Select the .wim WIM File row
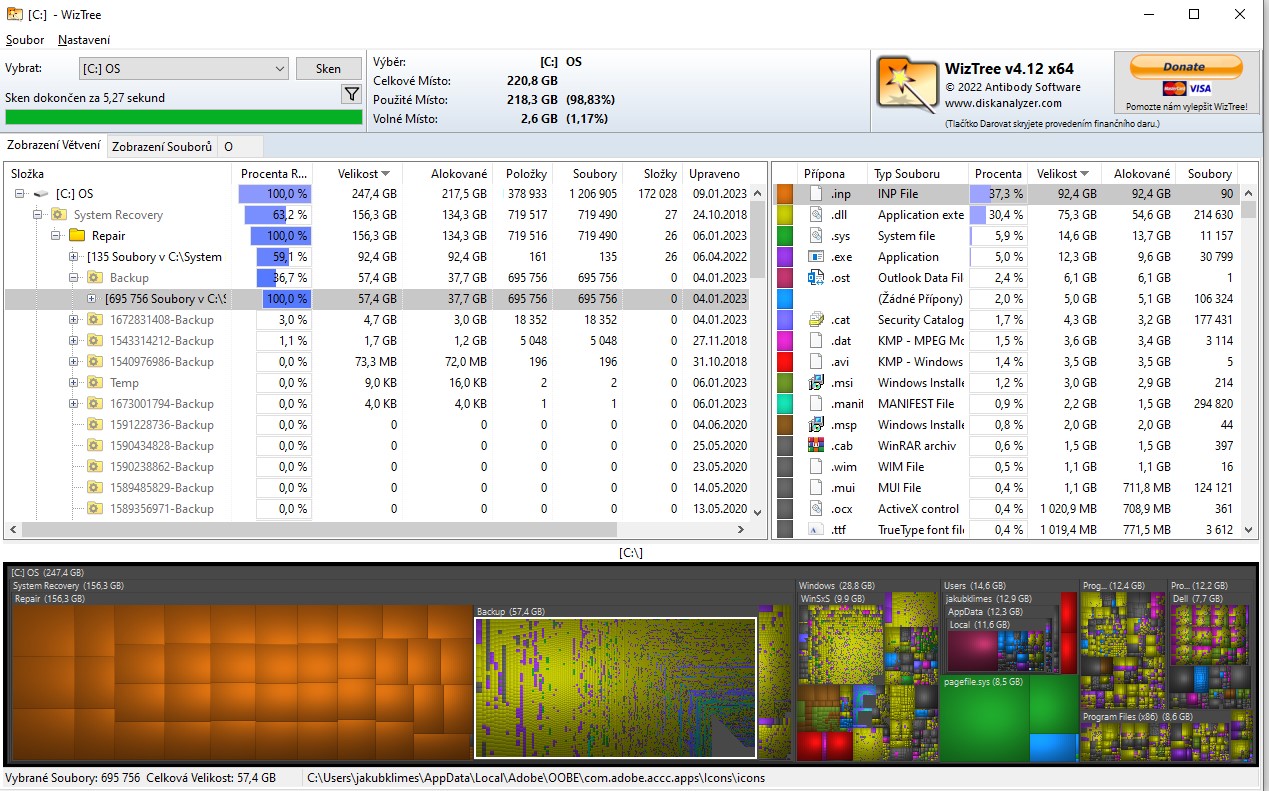This screenshot has width=1269, height=791. coord(1007,467)
